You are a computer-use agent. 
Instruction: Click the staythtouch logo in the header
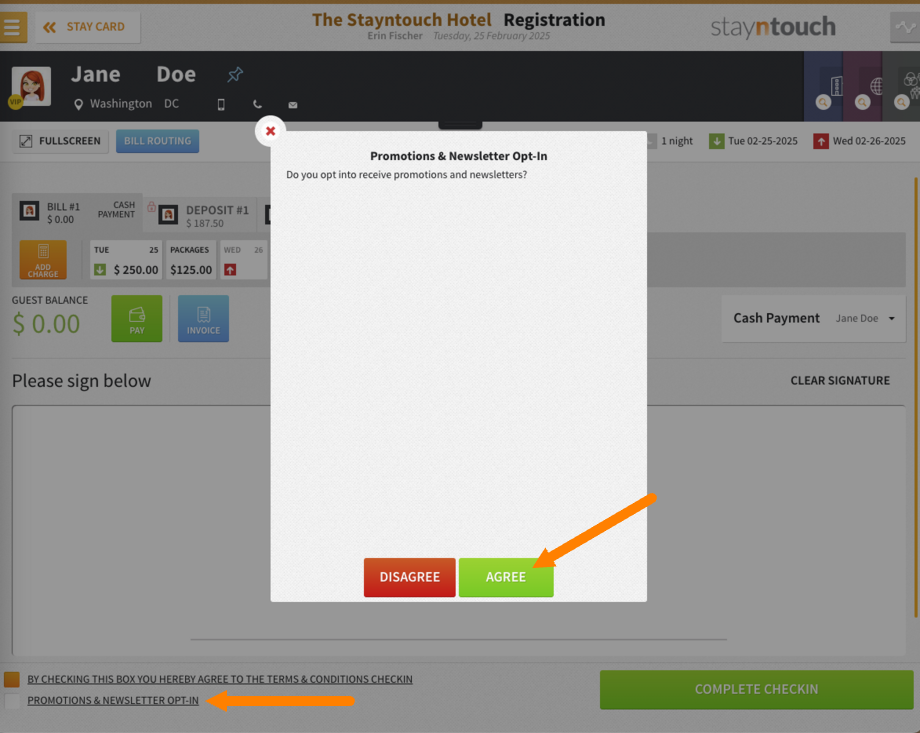pos(773,27)
